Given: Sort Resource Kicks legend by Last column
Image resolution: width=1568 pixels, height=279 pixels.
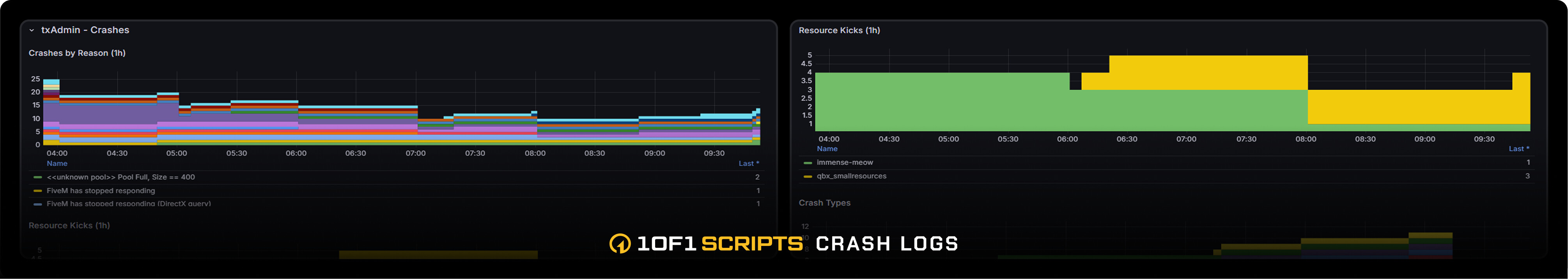Looking at the screenshot, I should coord(1519,149).
